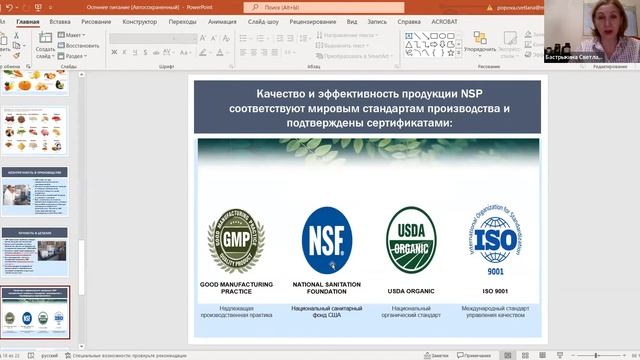
Task: Apply bulleted list
Action: (243, 38)
